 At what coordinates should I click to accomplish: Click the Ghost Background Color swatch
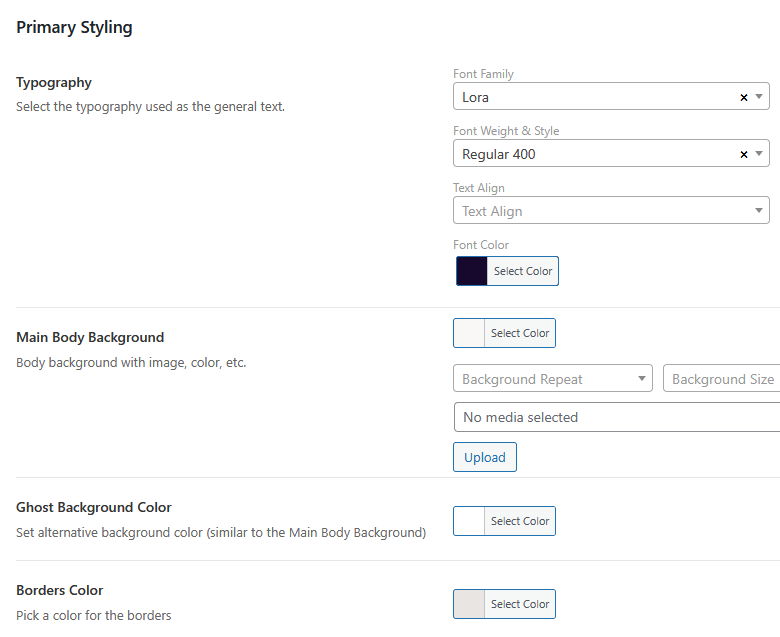coord(469,521)
